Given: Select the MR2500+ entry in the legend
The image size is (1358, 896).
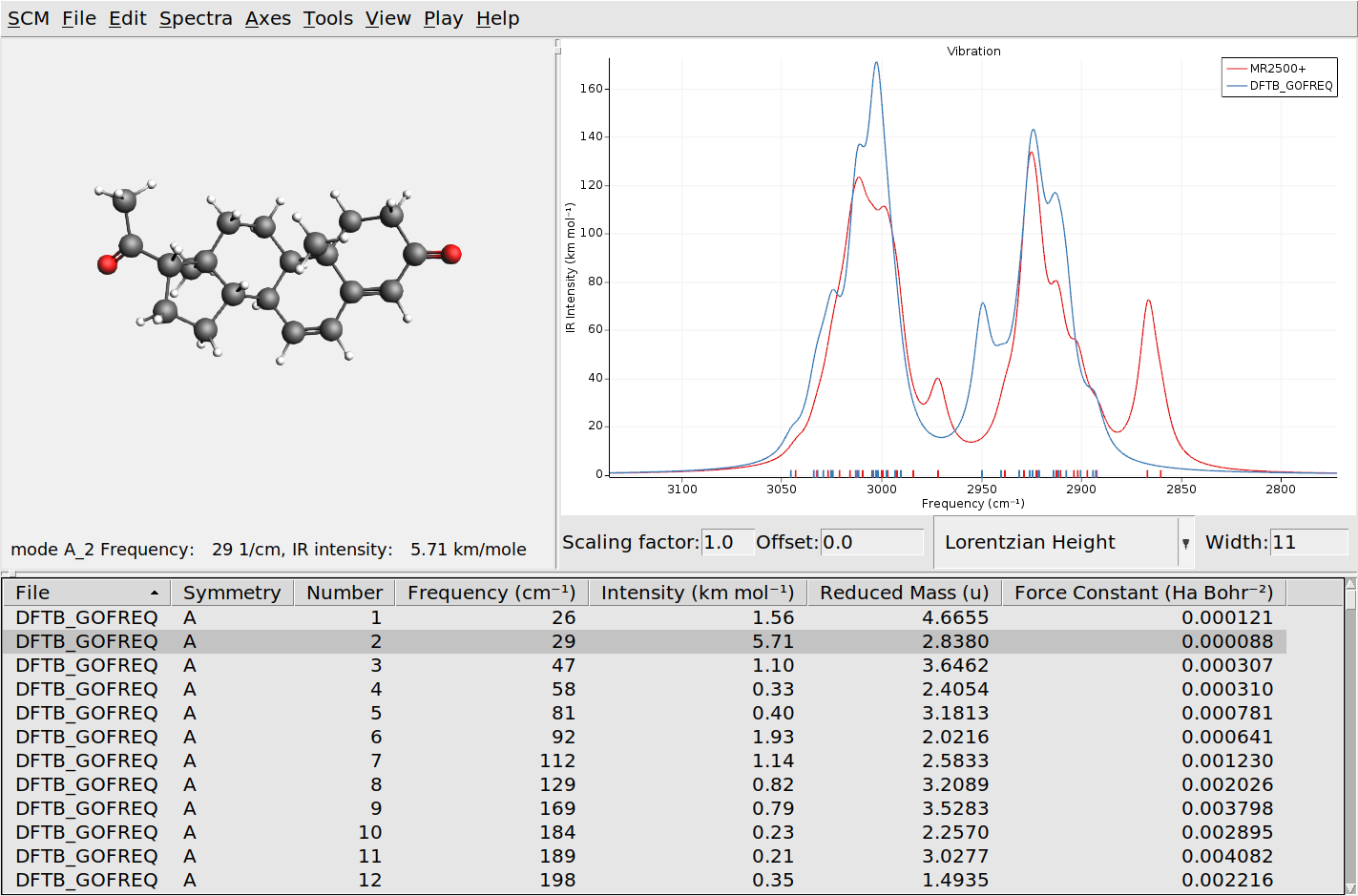Looking at the screenshot, I should pos(1280,67).
